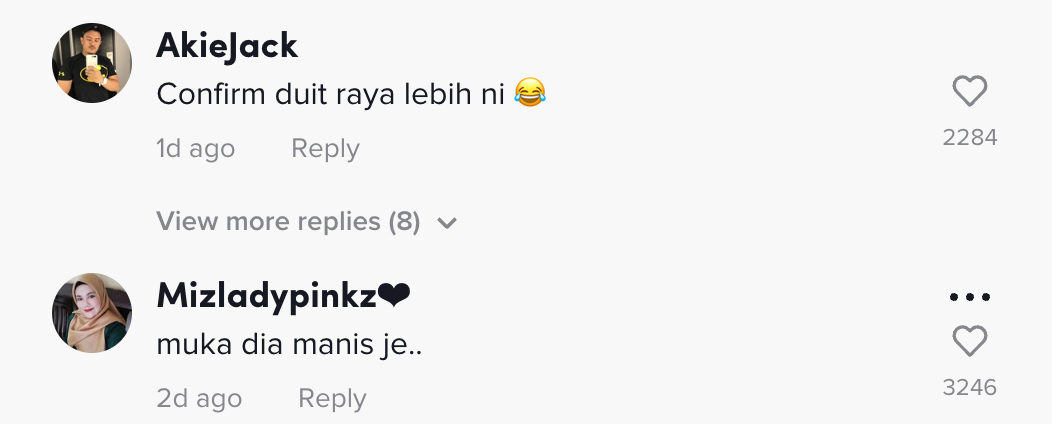Reply to the muka dia manis comment
The image size is (1052, 424).
click(x=332, y=399)
